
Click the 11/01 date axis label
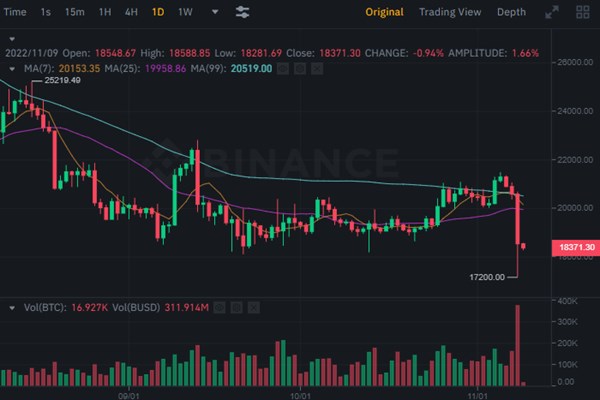(478, 396)
